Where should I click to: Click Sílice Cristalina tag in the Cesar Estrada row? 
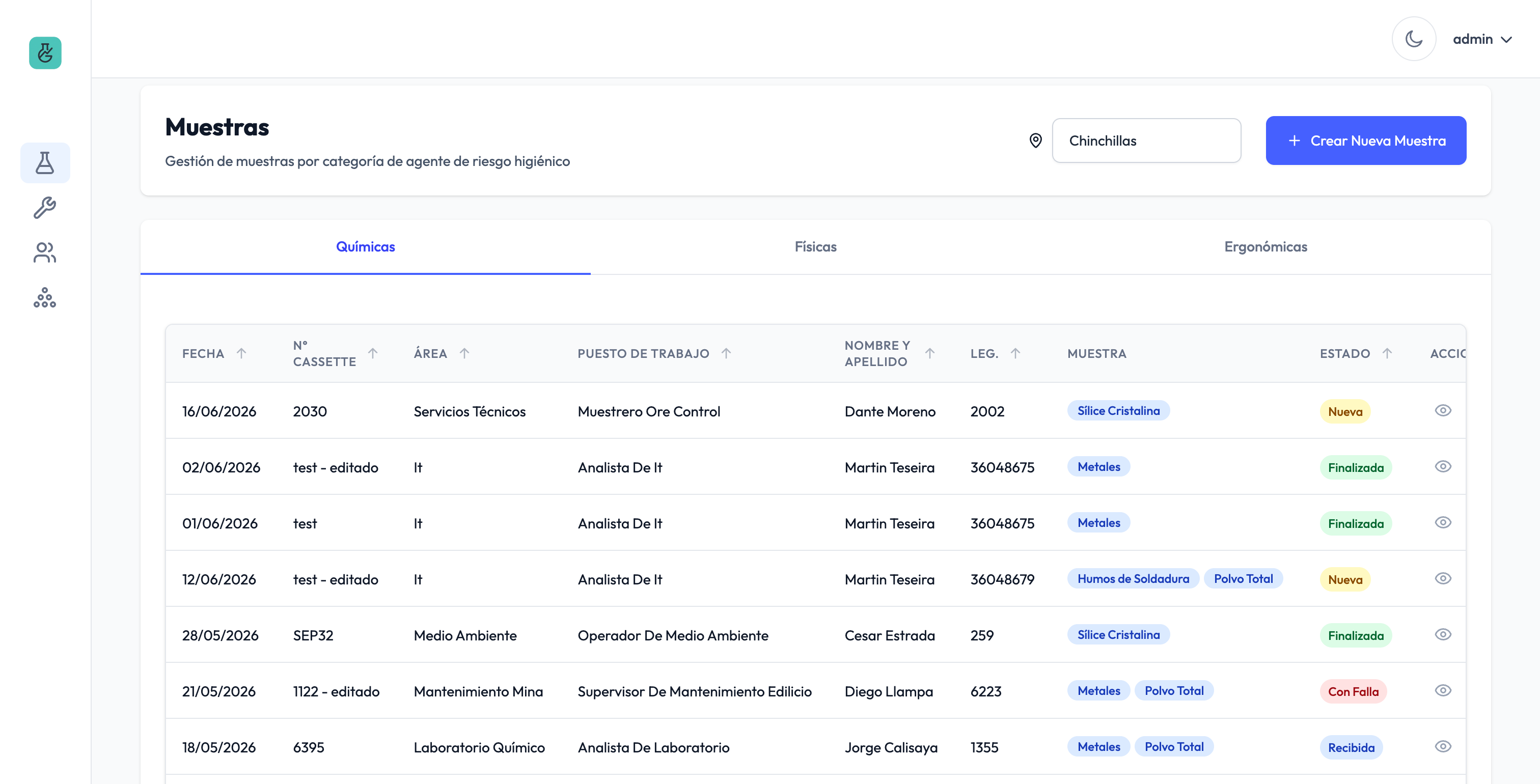[1118, 635]
